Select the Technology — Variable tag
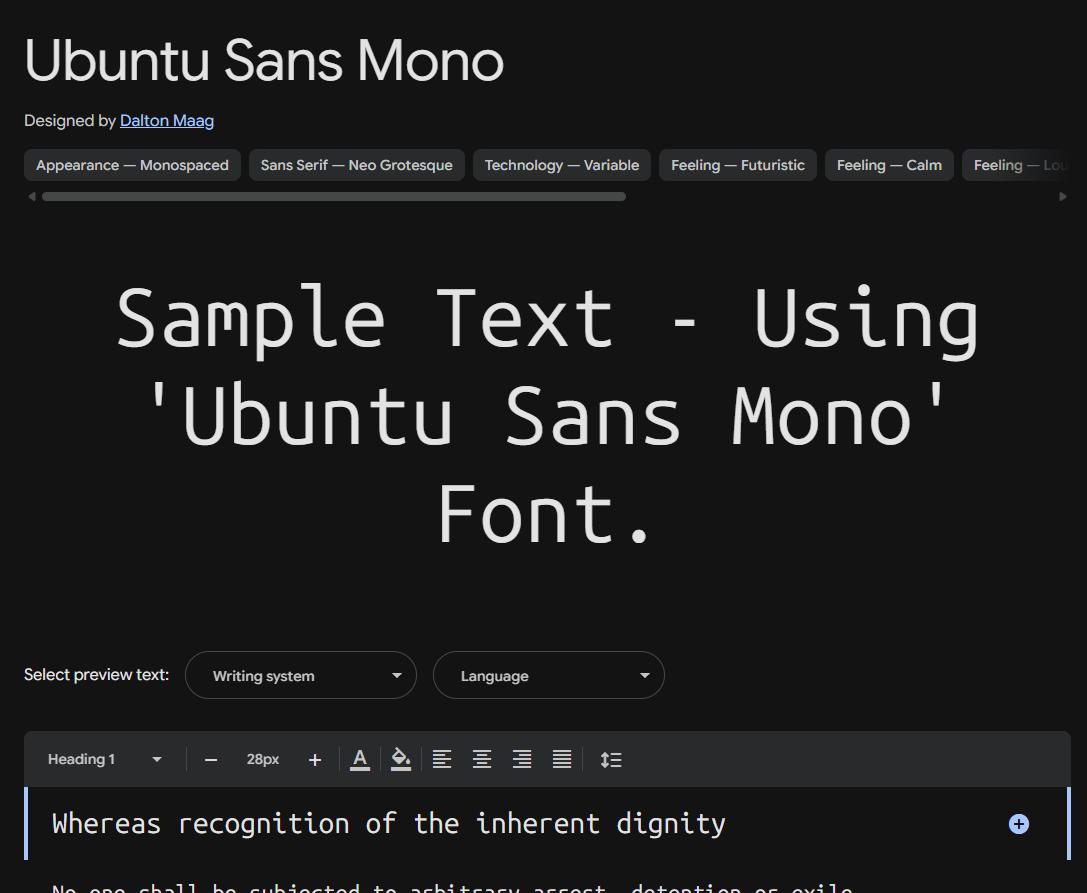 coord(562,165)
